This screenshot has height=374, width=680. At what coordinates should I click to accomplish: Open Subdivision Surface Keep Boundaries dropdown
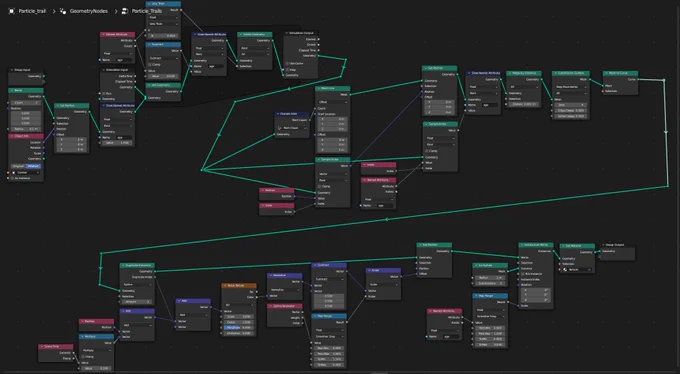[x=571, y=87]
